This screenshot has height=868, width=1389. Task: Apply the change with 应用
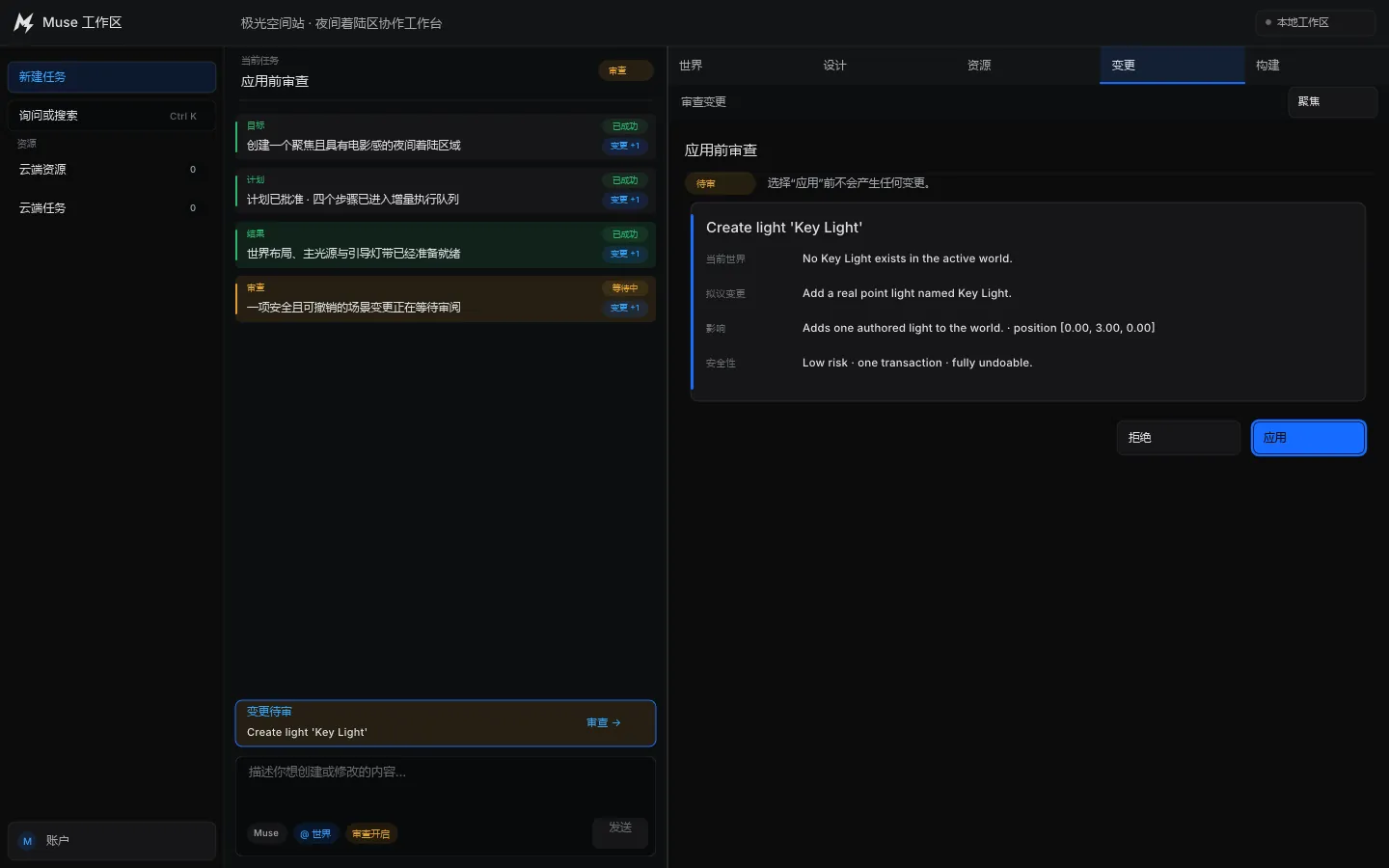[x=1309, y=438]
